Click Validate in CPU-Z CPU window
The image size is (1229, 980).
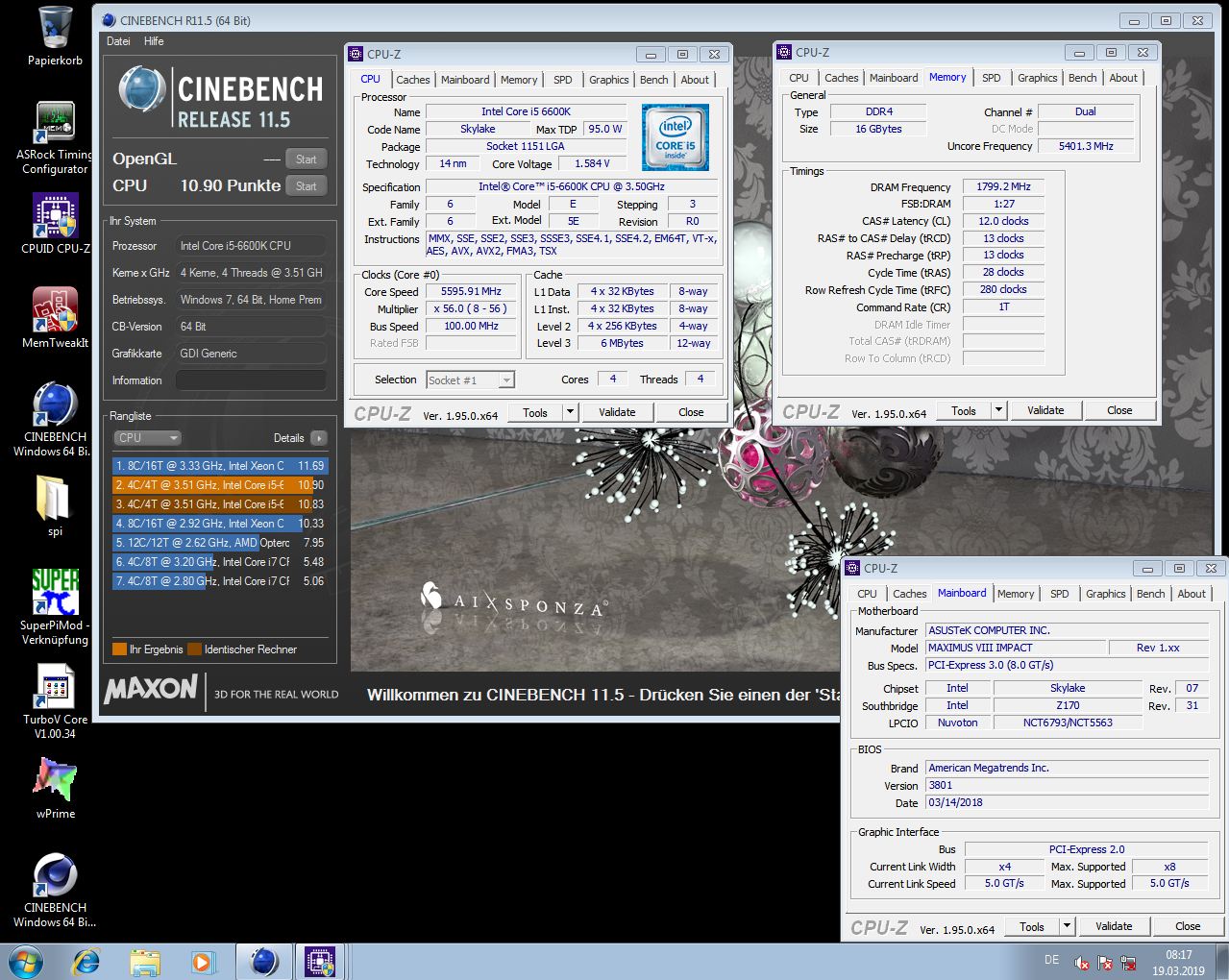click(x=617, y=412)
